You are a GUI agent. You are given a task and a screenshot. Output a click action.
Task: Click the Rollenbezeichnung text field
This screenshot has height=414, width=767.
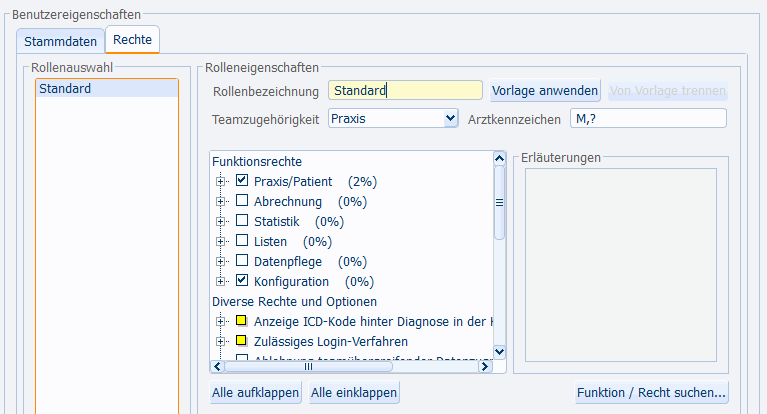pyautogui.click(x=405, y=91)
